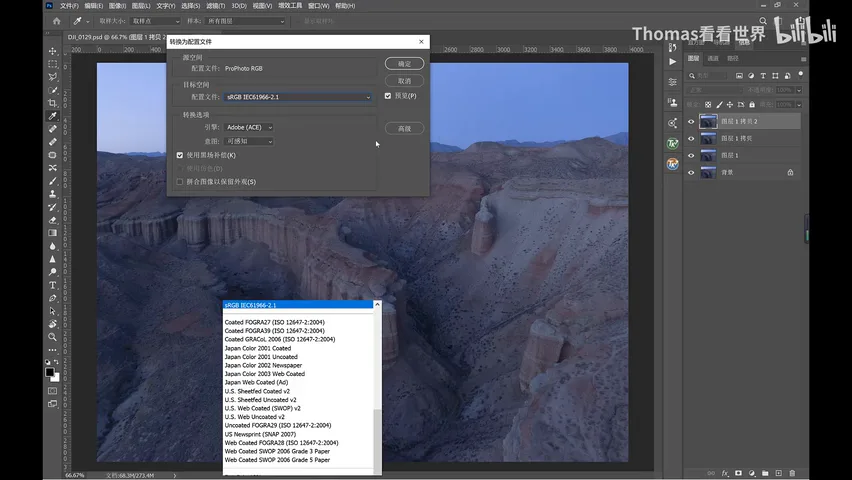Select the Lasso tool
The height and width of the screenshot is (480, 852).
(53, 77)
